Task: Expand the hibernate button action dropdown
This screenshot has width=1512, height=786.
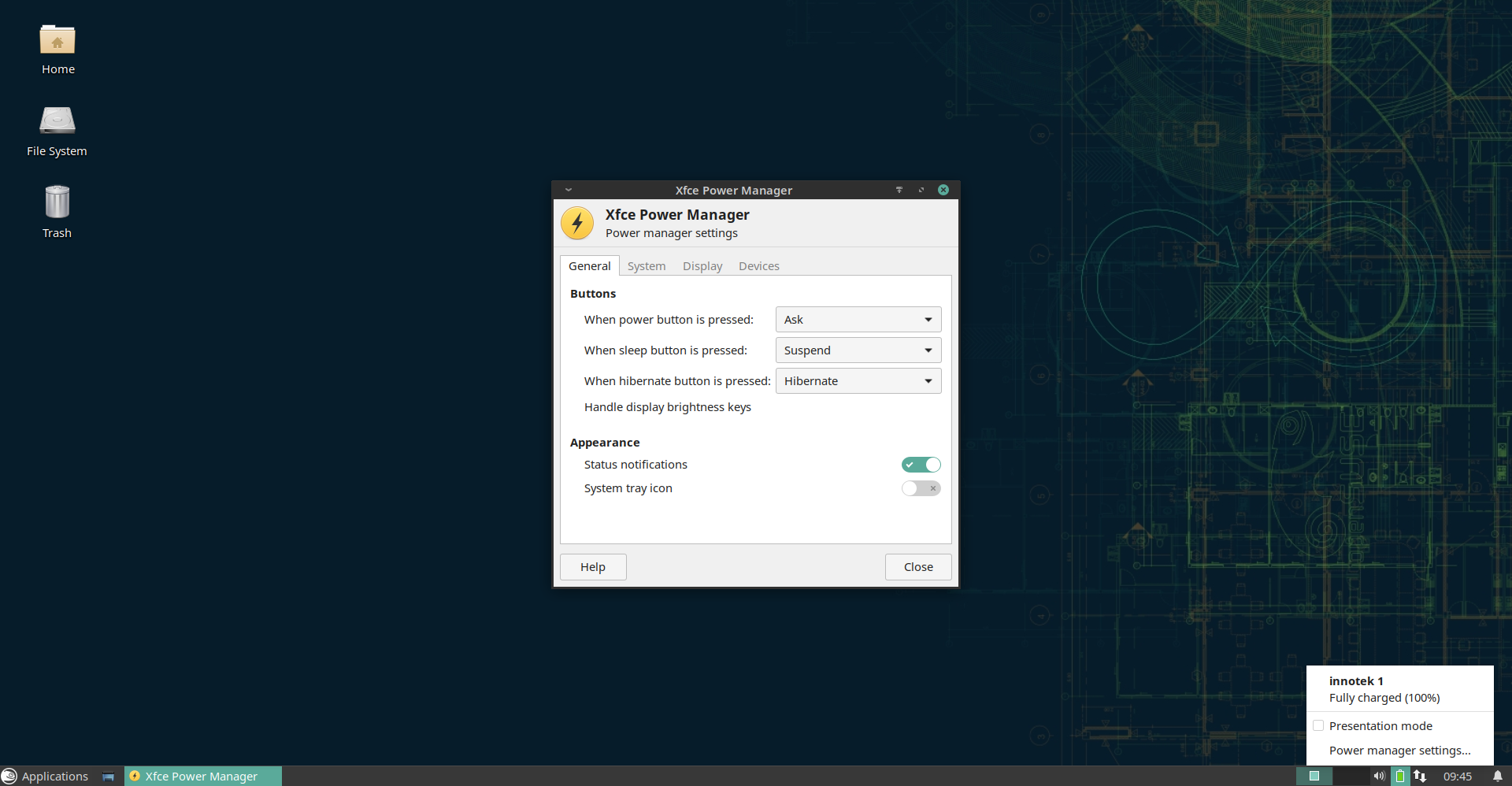Action: point(858,381)
